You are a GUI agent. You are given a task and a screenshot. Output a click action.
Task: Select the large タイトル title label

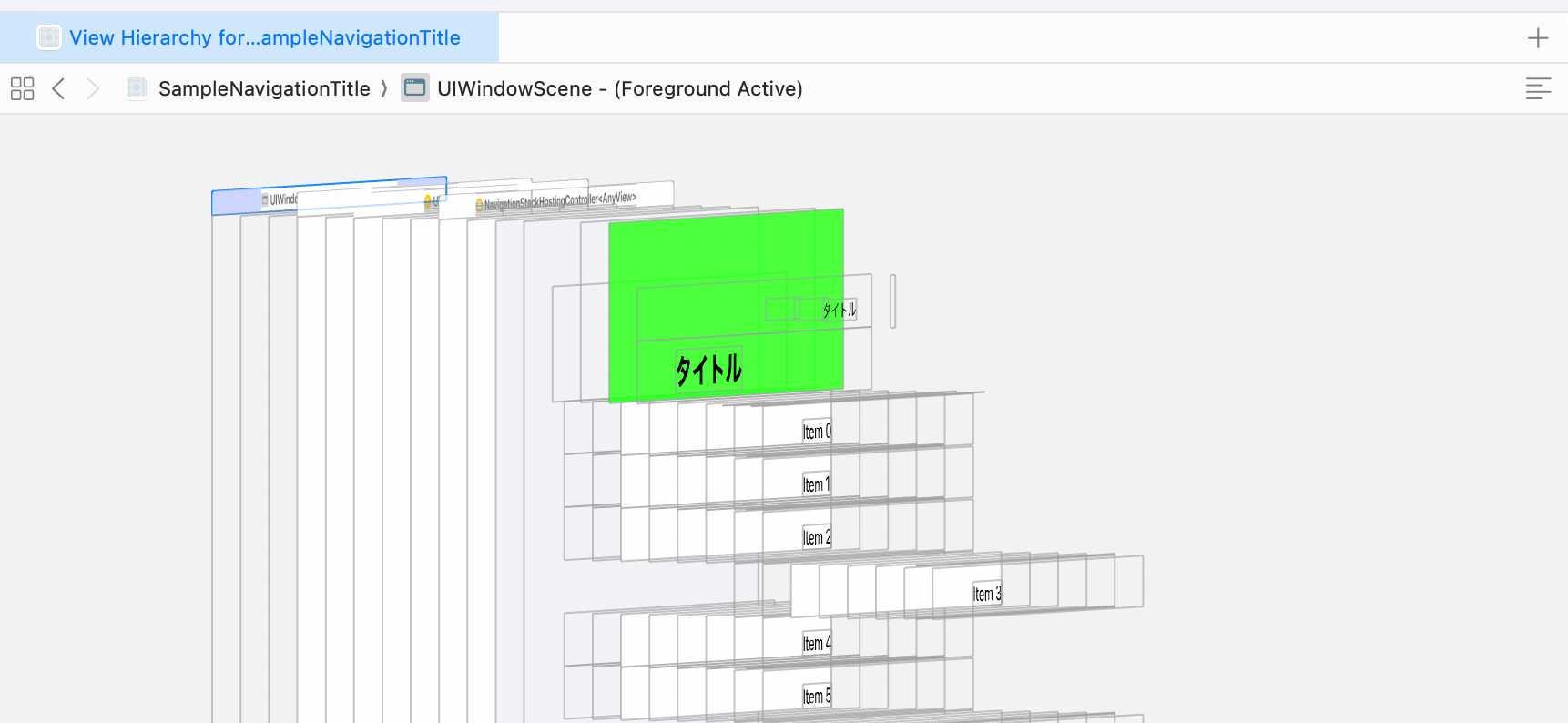click(708, 369)
